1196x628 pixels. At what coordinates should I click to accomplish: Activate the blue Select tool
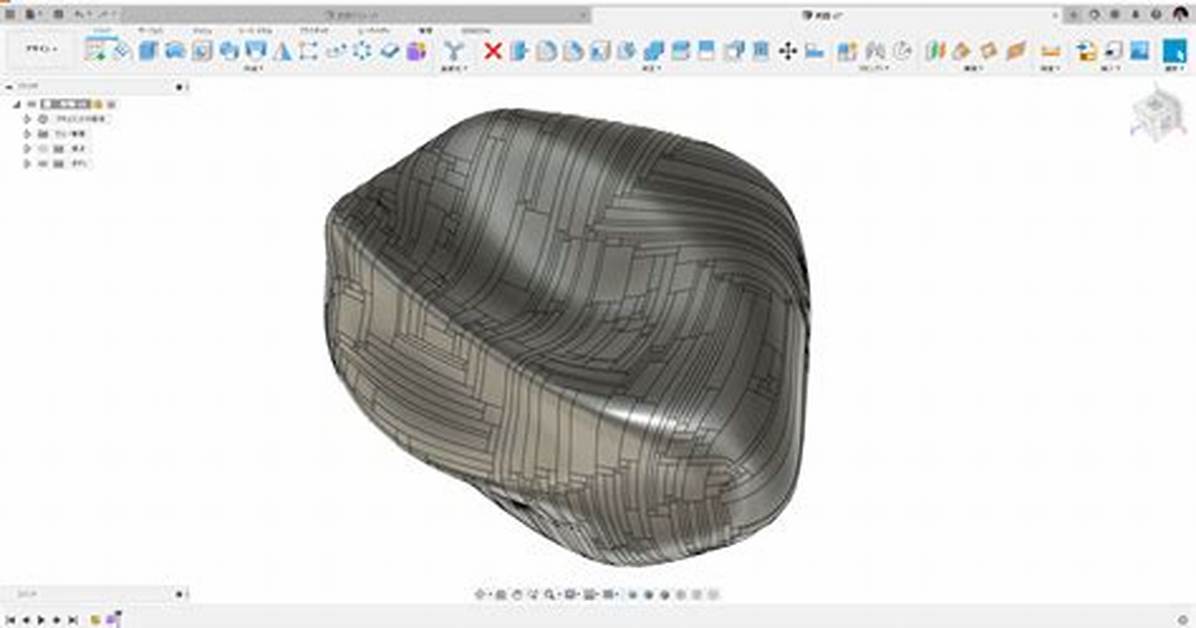(x=1174, y=51)
